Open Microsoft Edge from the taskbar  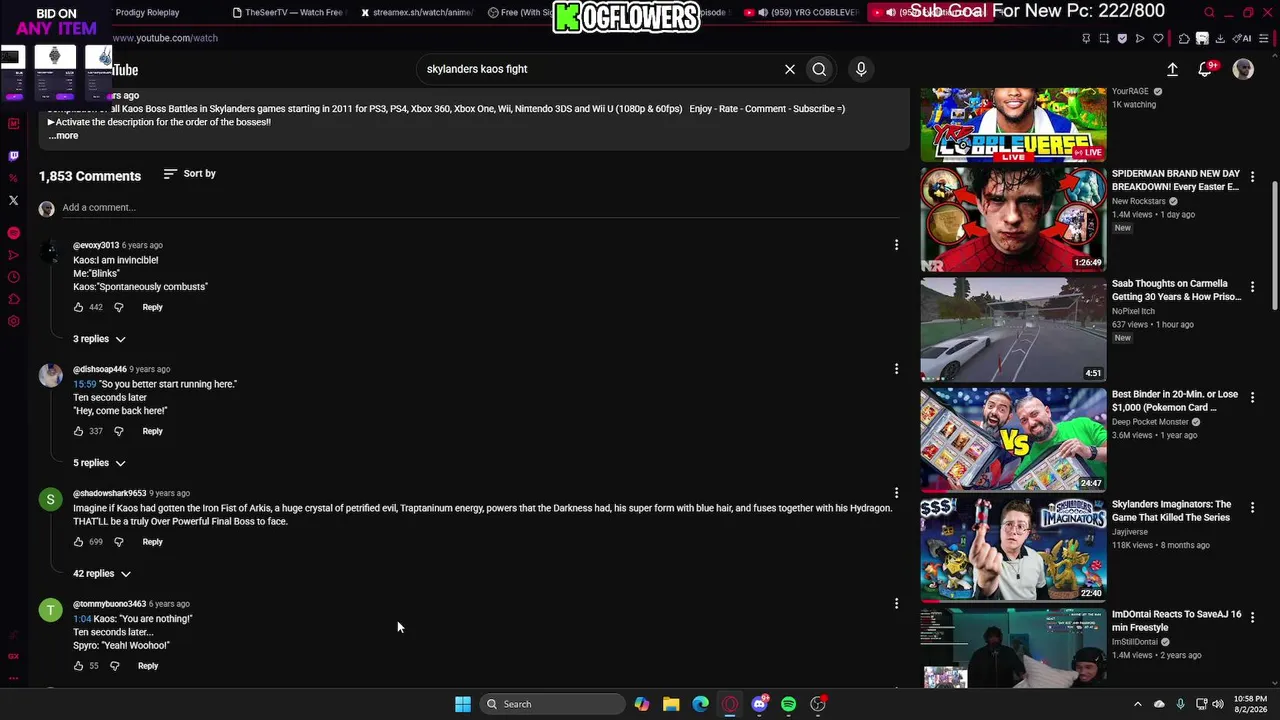tap(700, 704)
